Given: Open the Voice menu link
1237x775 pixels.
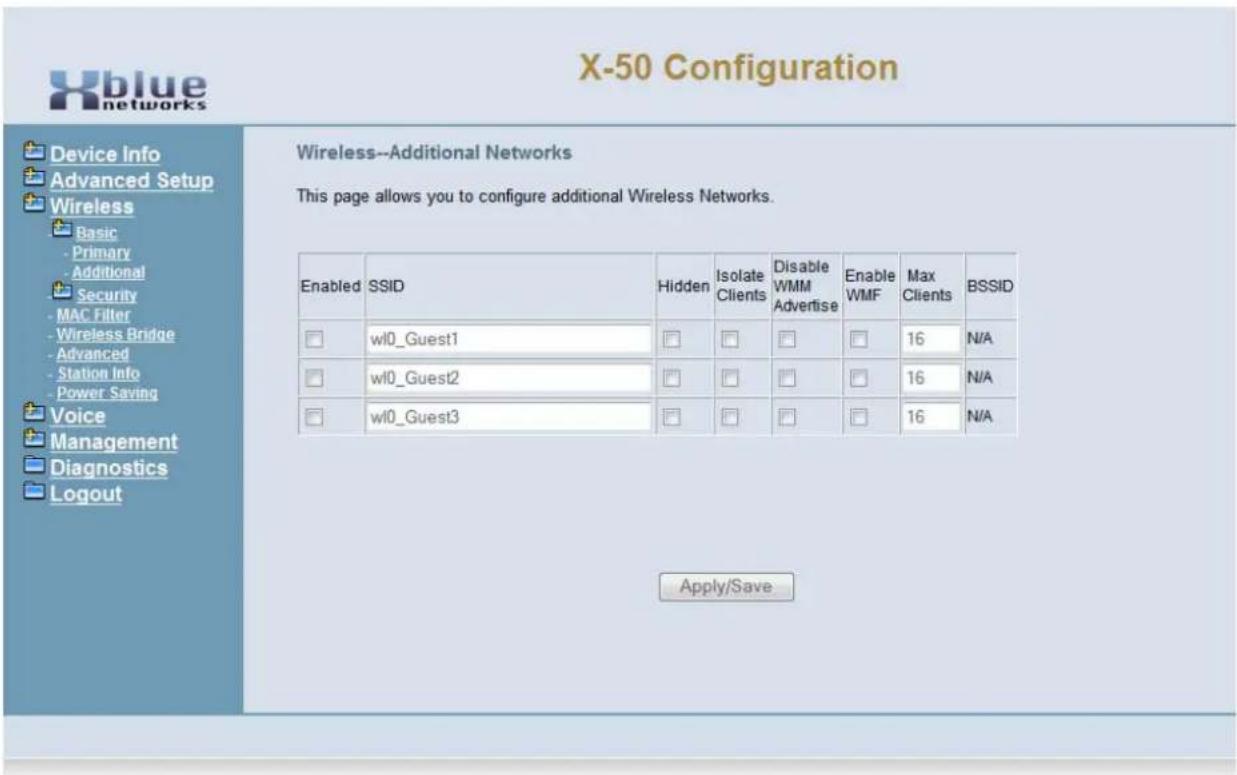Looking at the screenshot, I should (78, 416).
